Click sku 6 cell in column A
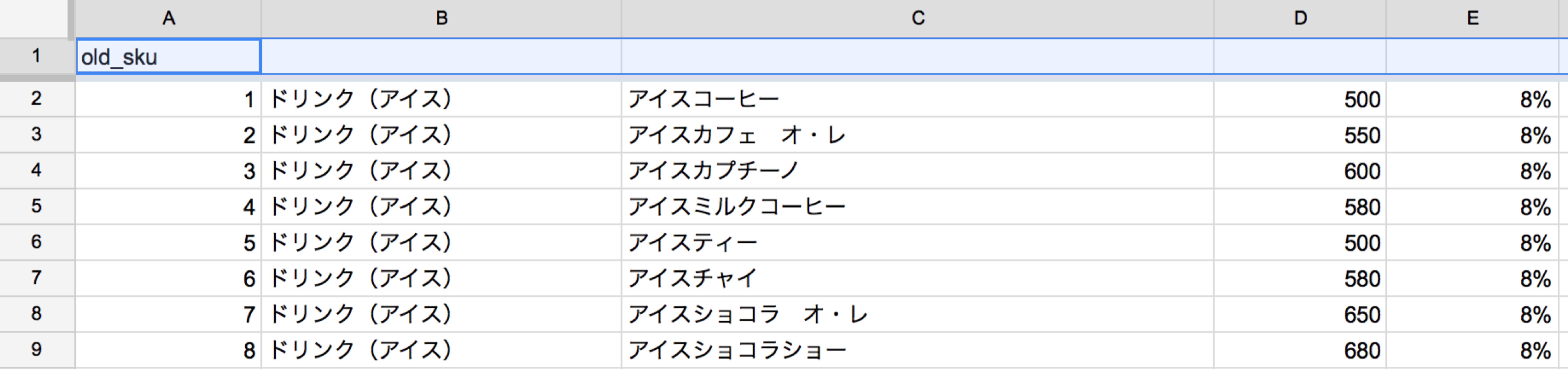 [x=169, y=278]
